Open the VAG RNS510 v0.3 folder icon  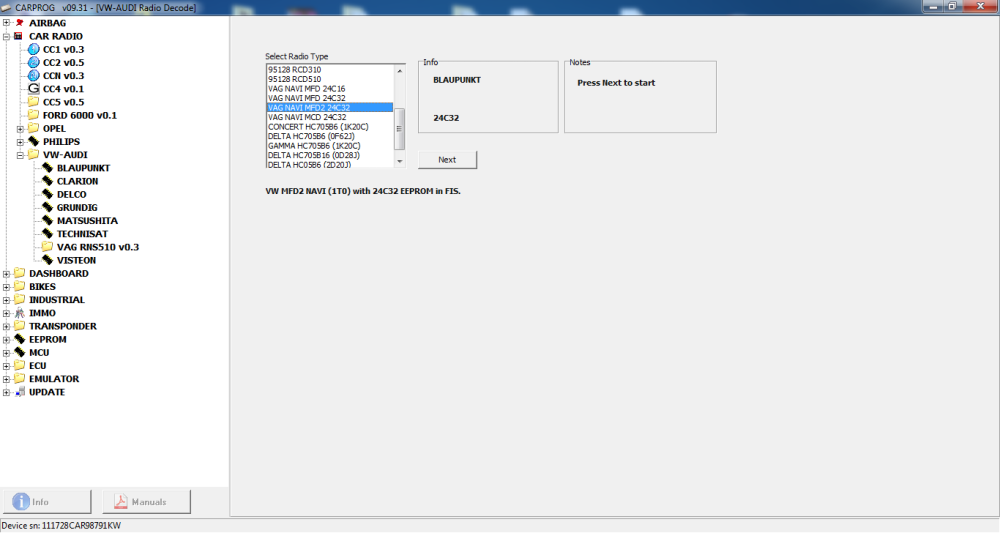point(48,247)
